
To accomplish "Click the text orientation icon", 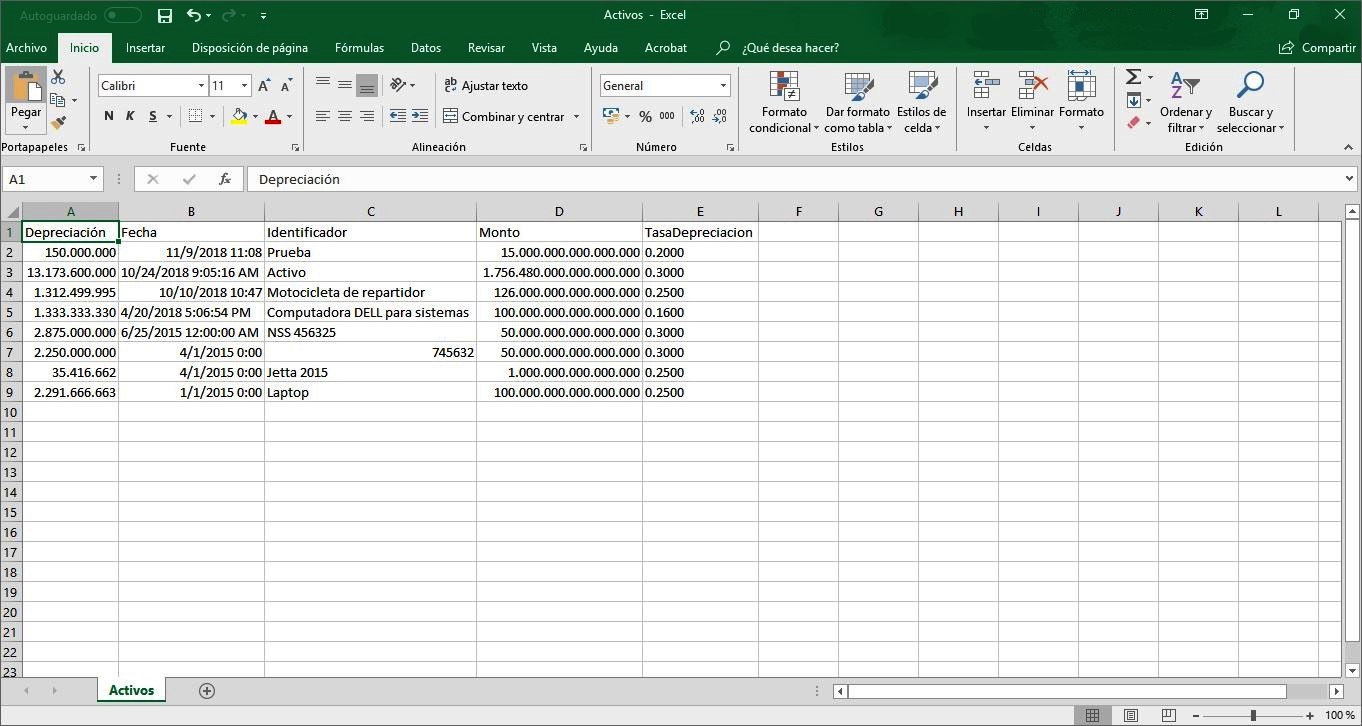I will (x=398, y=85).
